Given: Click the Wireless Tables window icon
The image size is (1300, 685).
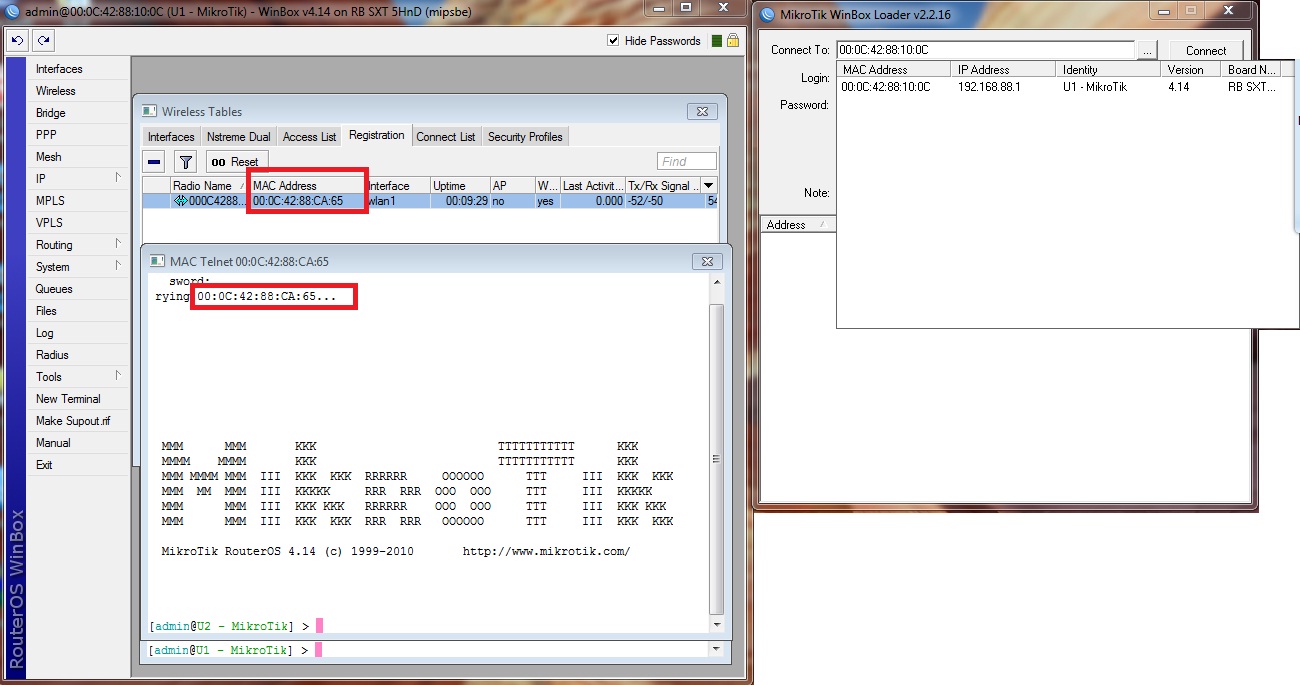Looking at the screenshot, I should [149, 112].
